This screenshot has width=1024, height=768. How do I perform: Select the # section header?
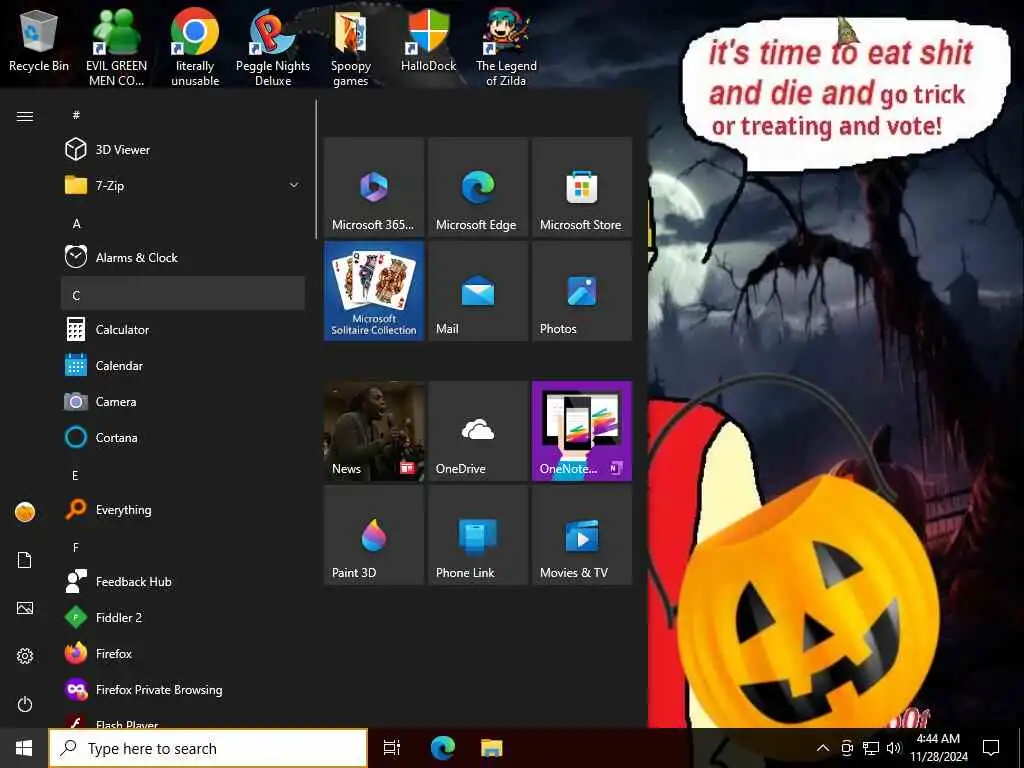[x=76, y=115]
